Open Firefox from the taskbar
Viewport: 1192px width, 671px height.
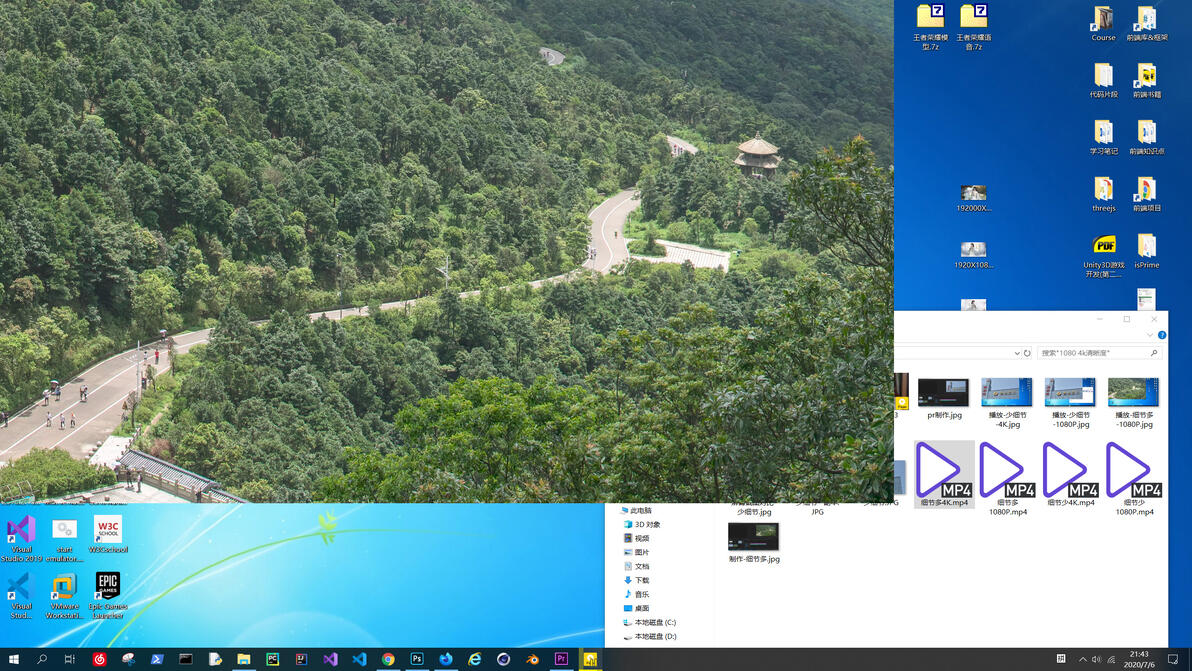tap(445, 659)
